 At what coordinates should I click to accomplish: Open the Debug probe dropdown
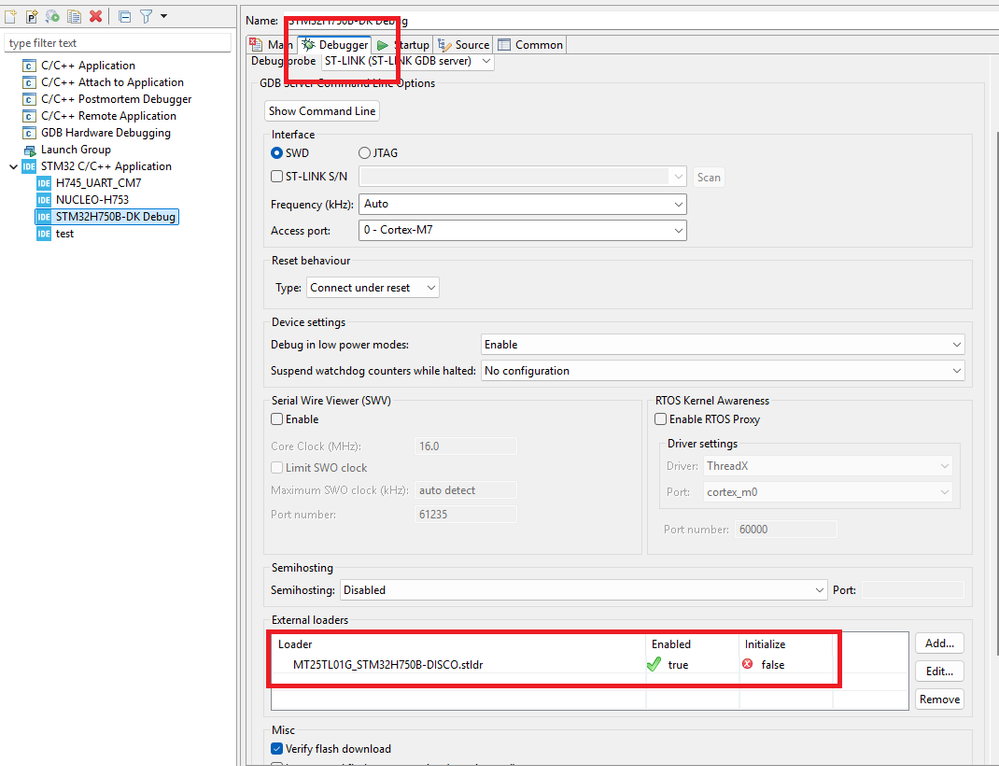(407, 61)
